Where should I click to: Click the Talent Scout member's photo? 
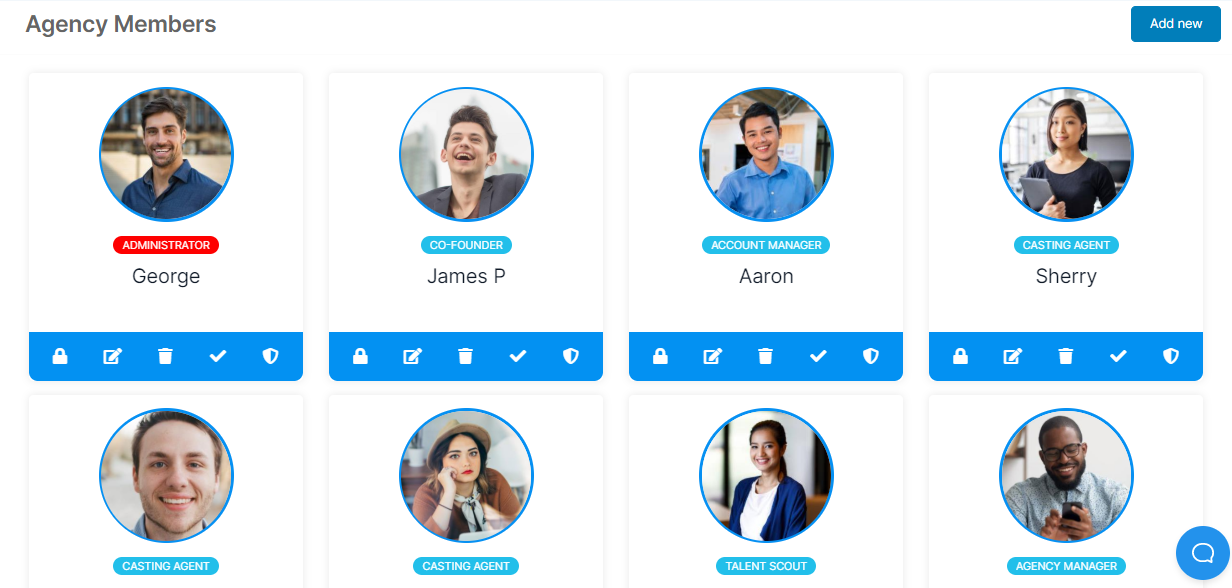[766, 476]
